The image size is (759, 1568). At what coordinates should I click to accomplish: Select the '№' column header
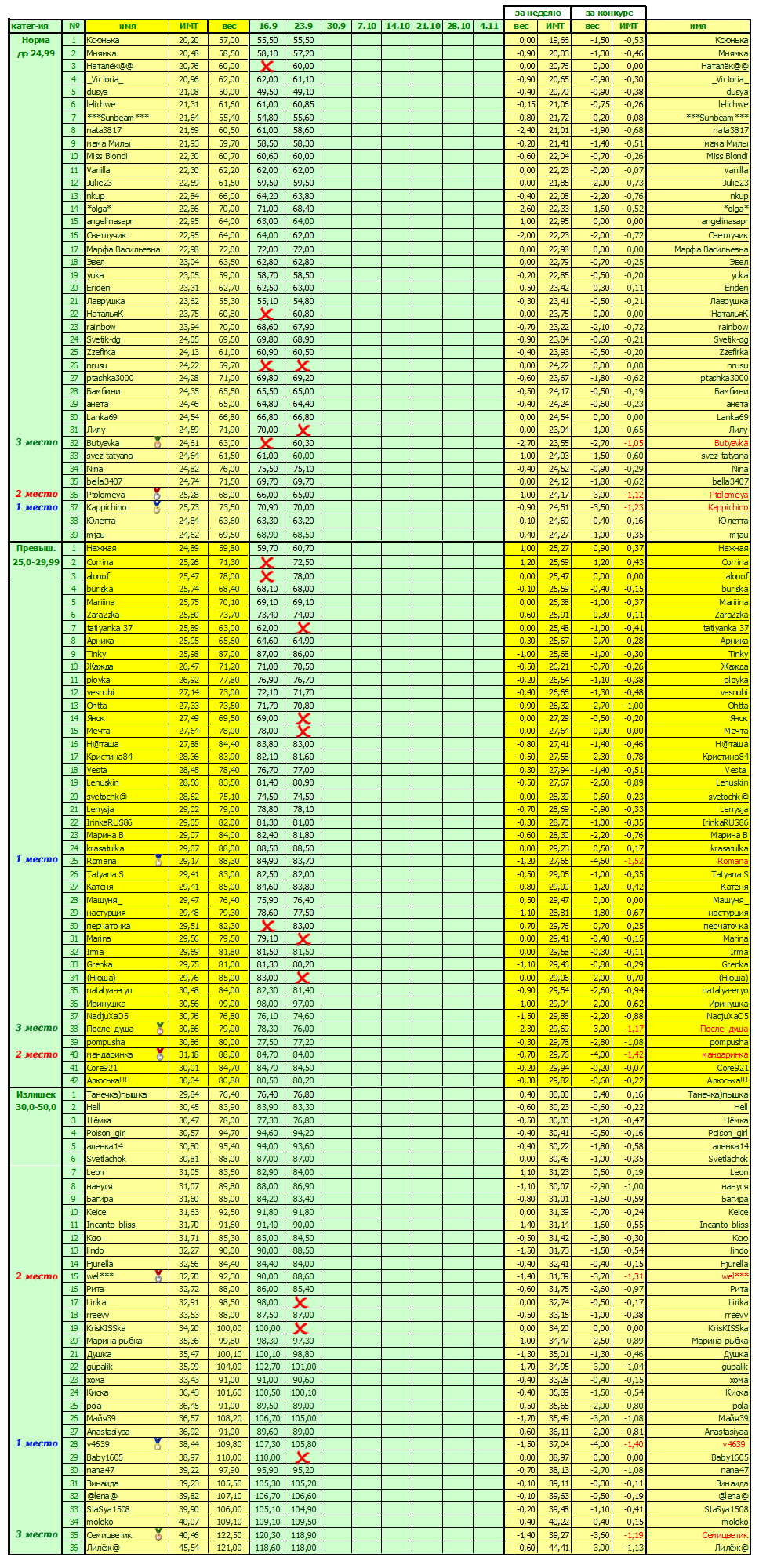74,26
